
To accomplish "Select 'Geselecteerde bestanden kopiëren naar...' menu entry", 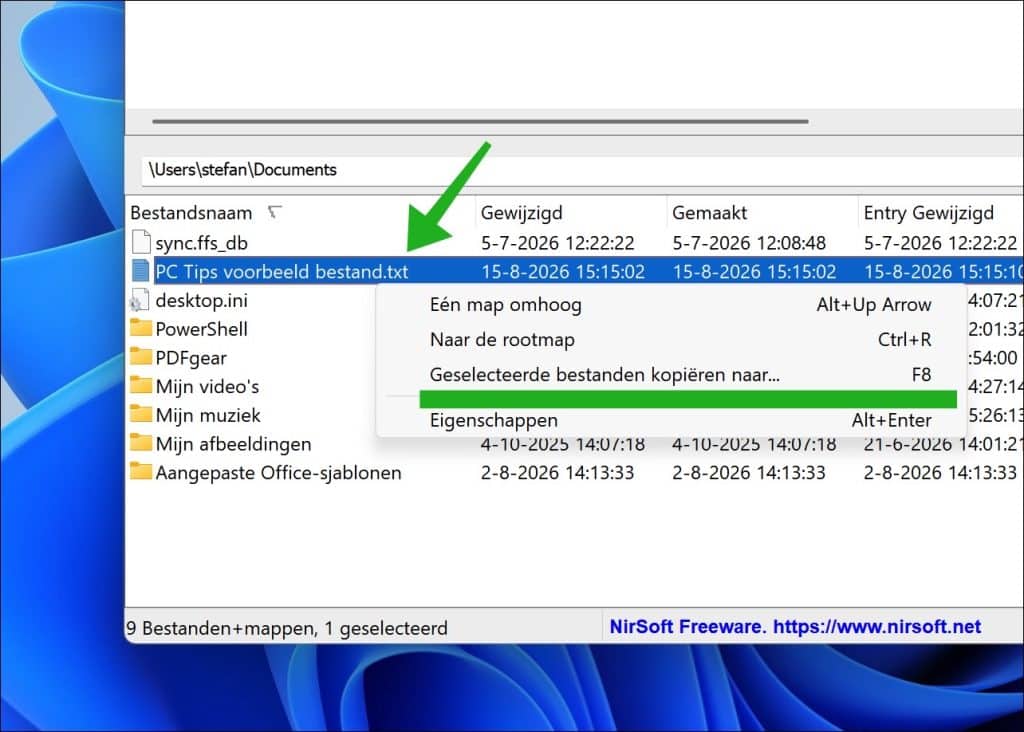I will pyautogui.click(x=672, y=375).
